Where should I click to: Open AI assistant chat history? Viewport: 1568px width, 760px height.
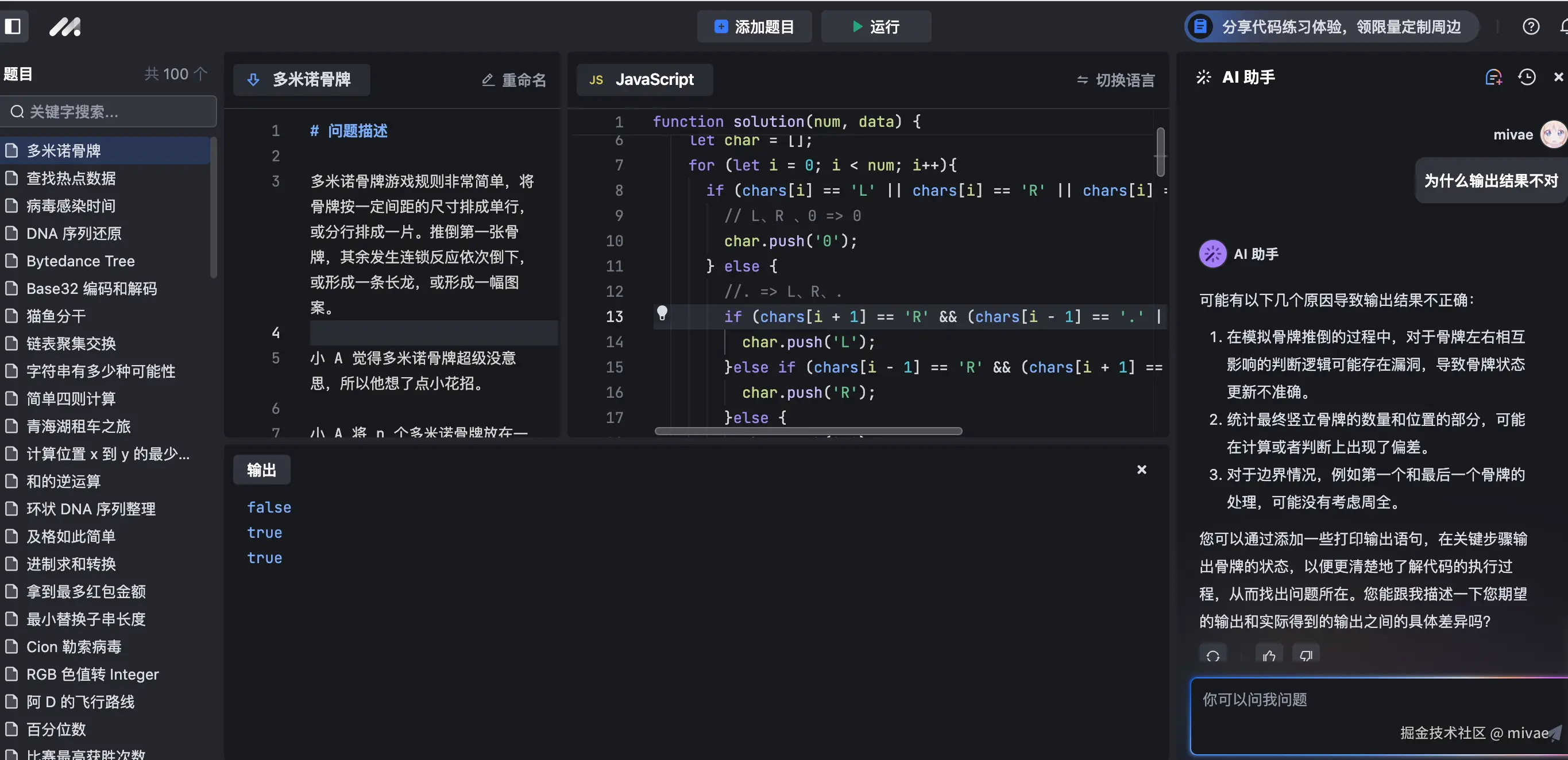(x=1527, y=77)
